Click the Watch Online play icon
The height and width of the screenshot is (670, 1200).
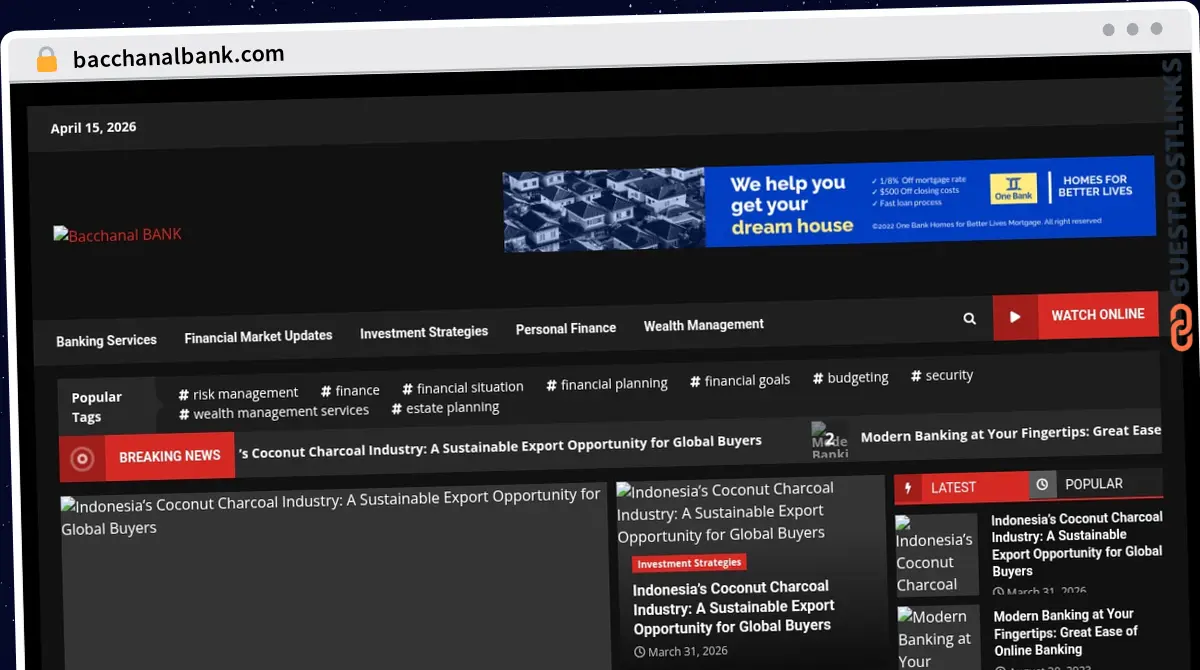tap(1015, 317)
